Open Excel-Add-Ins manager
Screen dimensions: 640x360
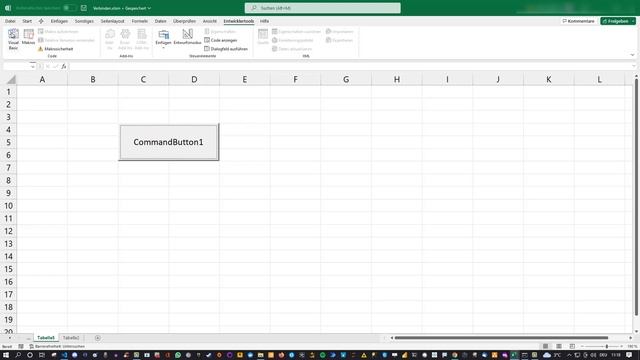(x=125, y=39)
